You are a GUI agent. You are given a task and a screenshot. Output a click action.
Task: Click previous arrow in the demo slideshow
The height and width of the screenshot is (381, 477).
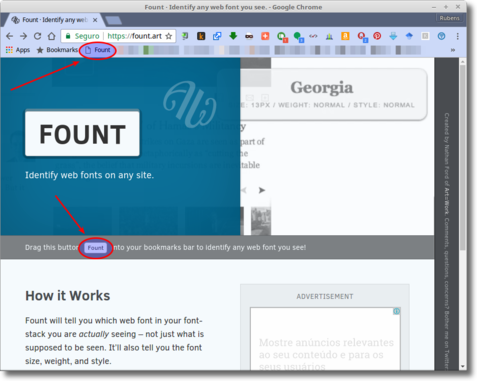click(x=244, y=190)
